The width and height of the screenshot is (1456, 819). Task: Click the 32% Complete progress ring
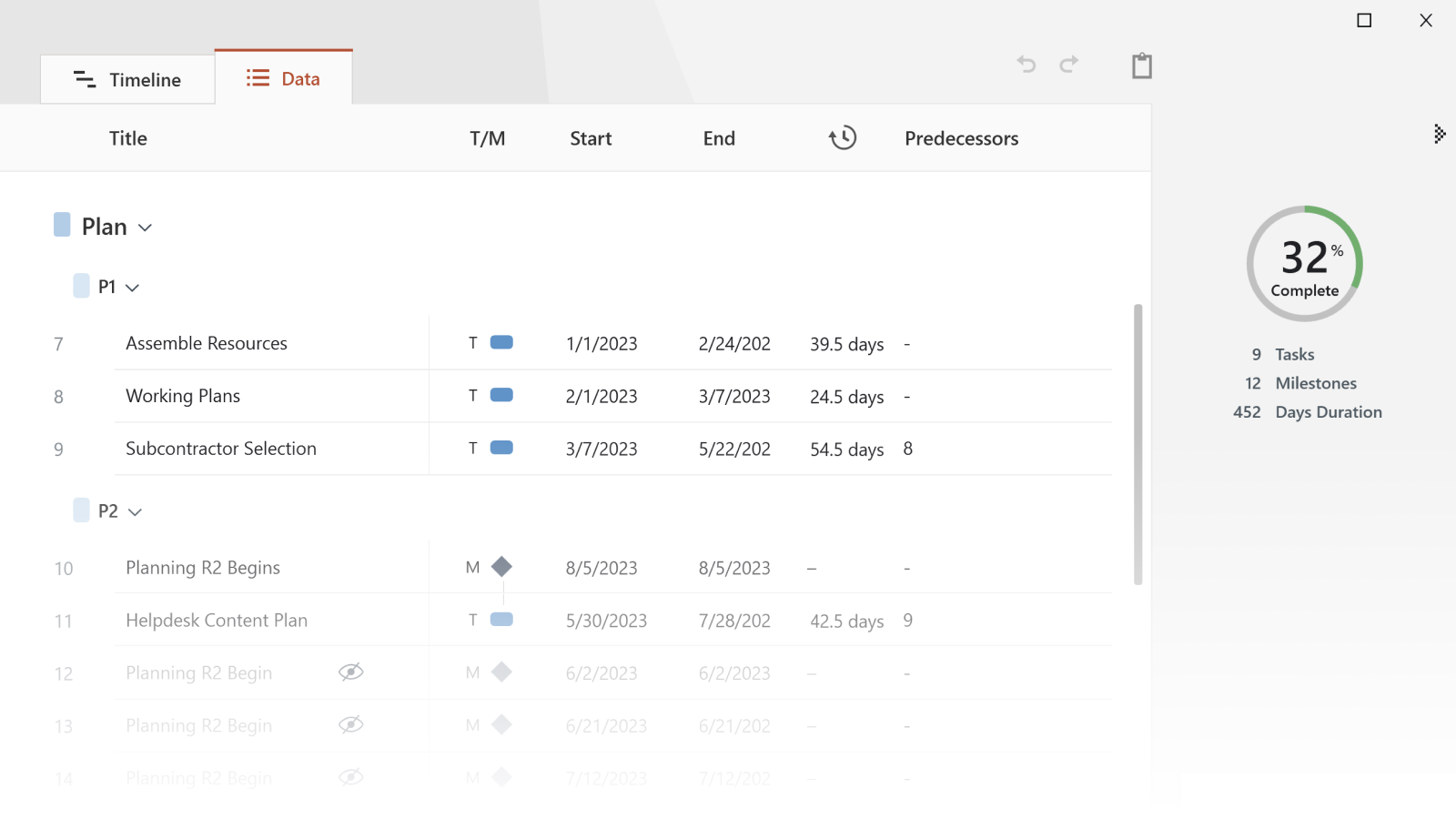click(x=1305, y=263)
